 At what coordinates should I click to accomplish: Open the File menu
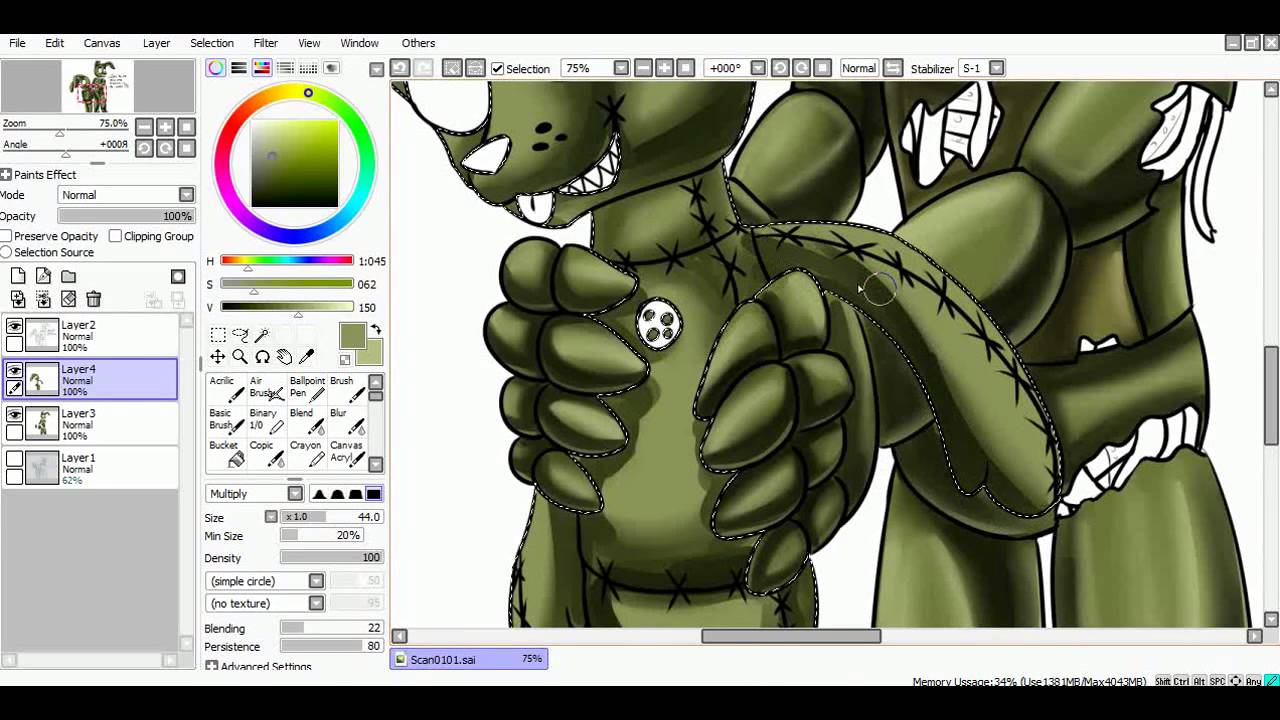[17, 43]
